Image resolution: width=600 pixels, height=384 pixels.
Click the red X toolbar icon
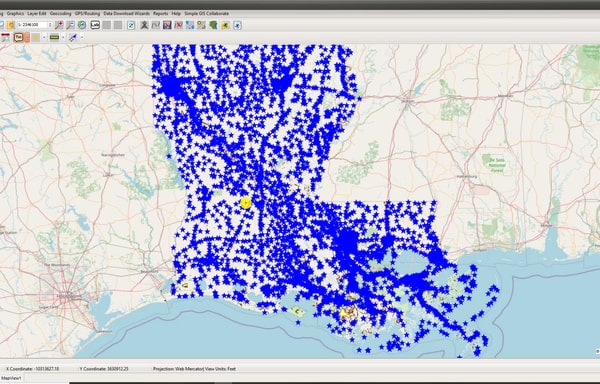(x=179, y=25)
